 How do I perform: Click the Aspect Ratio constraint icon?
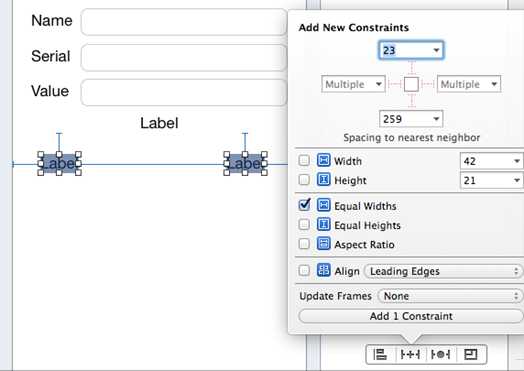(323, 244)
